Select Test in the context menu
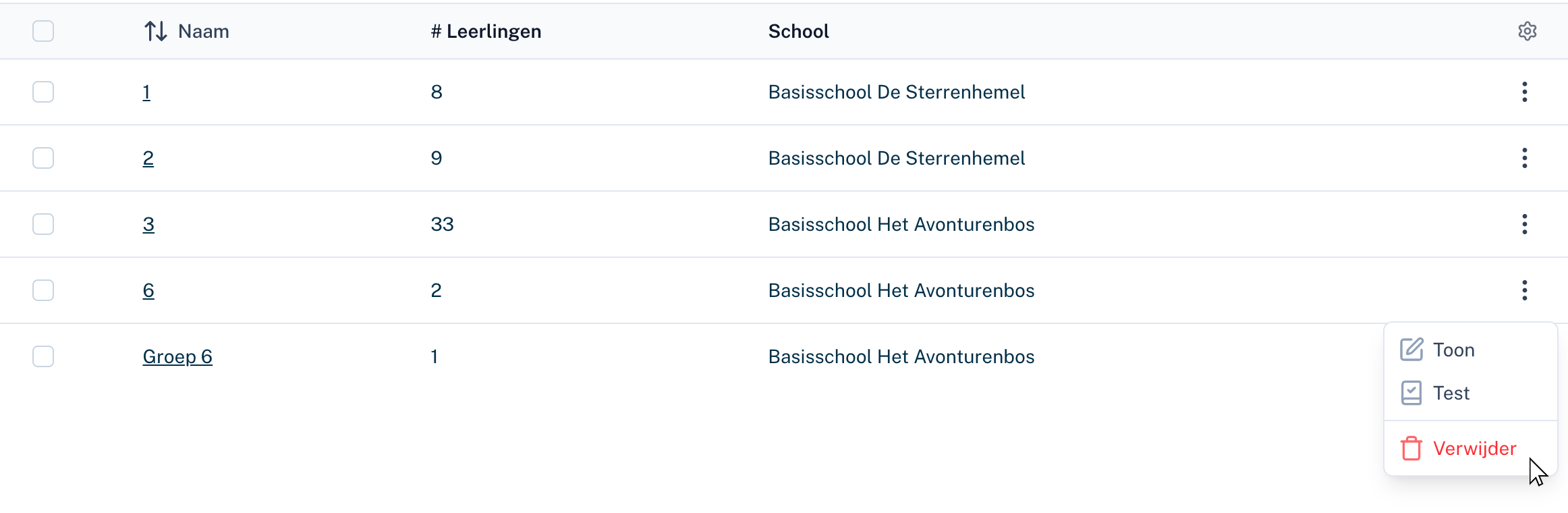1568x513 pixels. click(1451, 393)
